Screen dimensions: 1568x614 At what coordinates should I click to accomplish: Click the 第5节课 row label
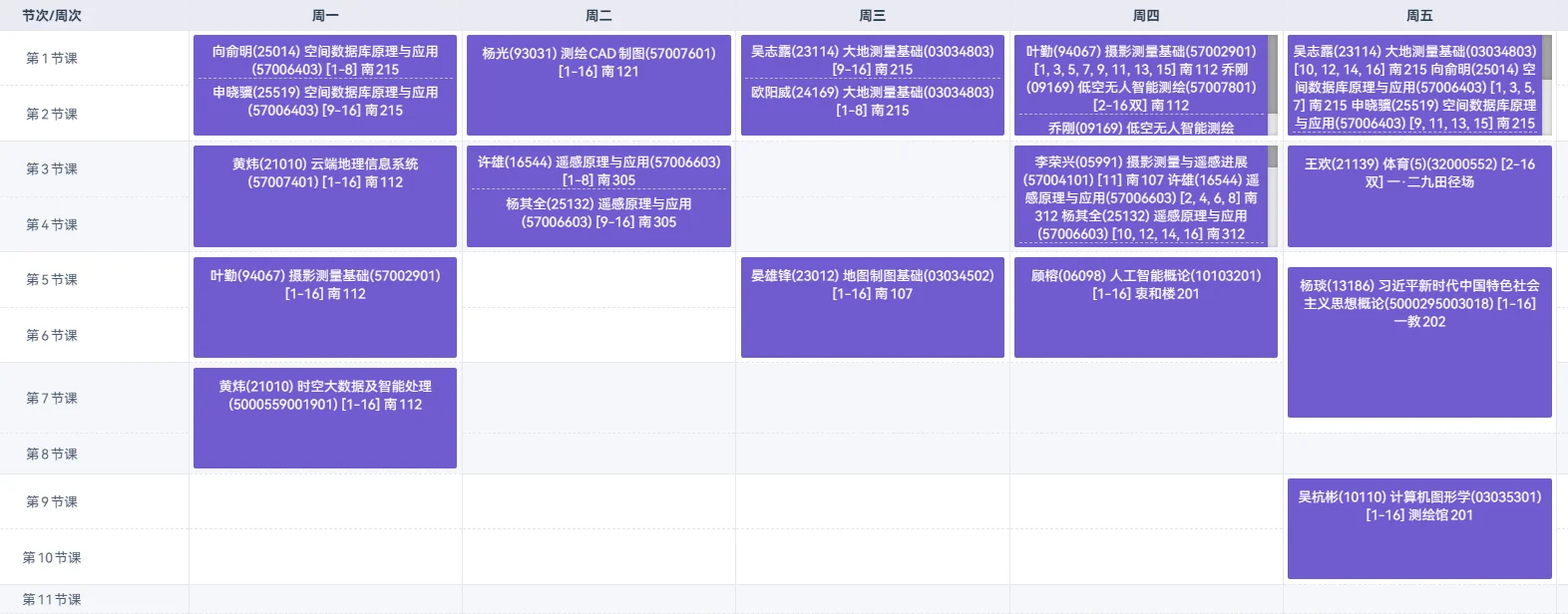(52, 279)
